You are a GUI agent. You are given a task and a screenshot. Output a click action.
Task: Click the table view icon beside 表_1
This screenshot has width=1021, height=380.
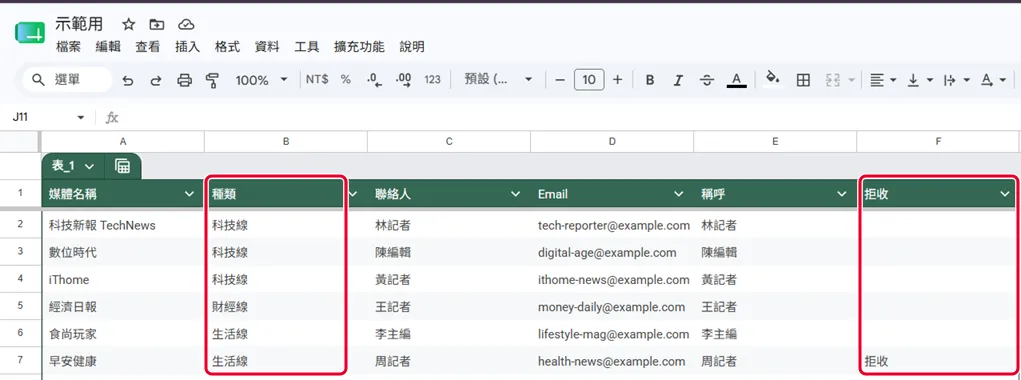point(122,166)
